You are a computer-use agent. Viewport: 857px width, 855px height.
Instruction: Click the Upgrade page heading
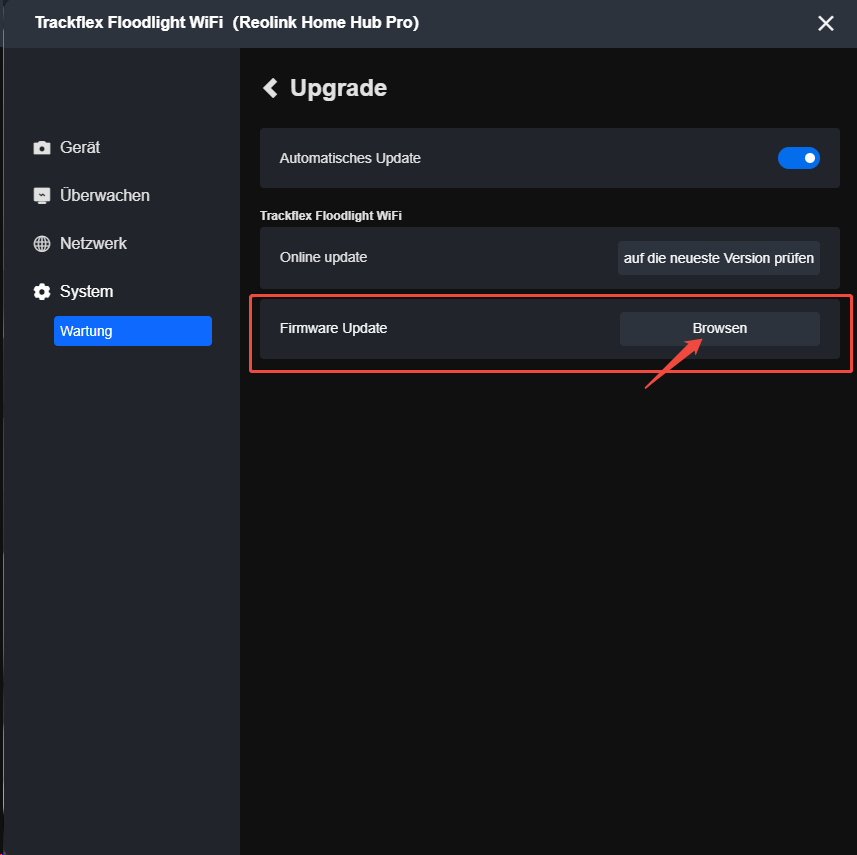coord(338,88)
